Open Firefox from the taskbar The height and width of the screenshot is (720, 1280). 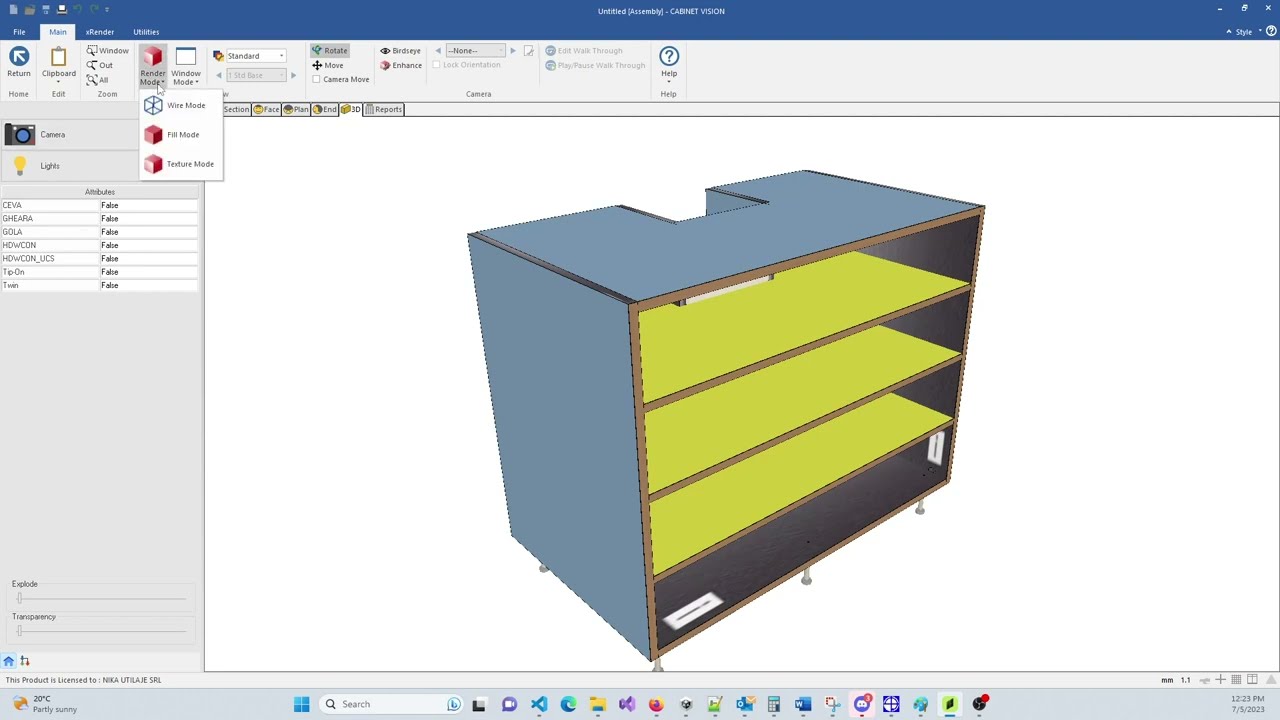click(x=656, y=704)
